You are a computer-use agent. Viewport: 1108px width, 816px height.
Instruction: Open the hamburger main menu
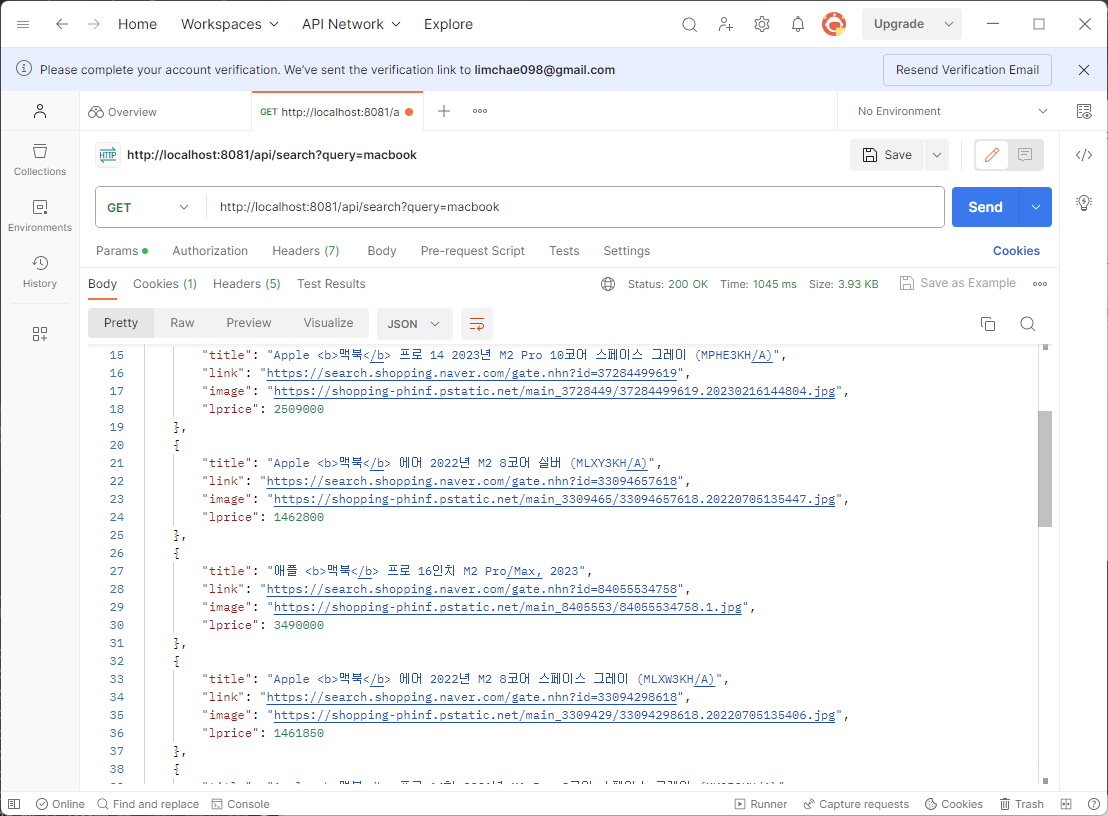tap(23, 24)
